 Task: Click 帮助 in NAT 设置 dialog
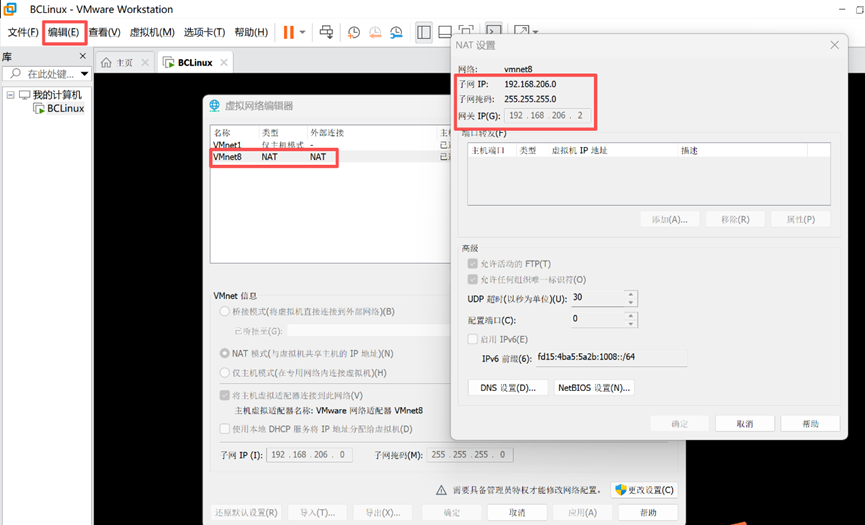pyautogui.click(x=810, y=424)
